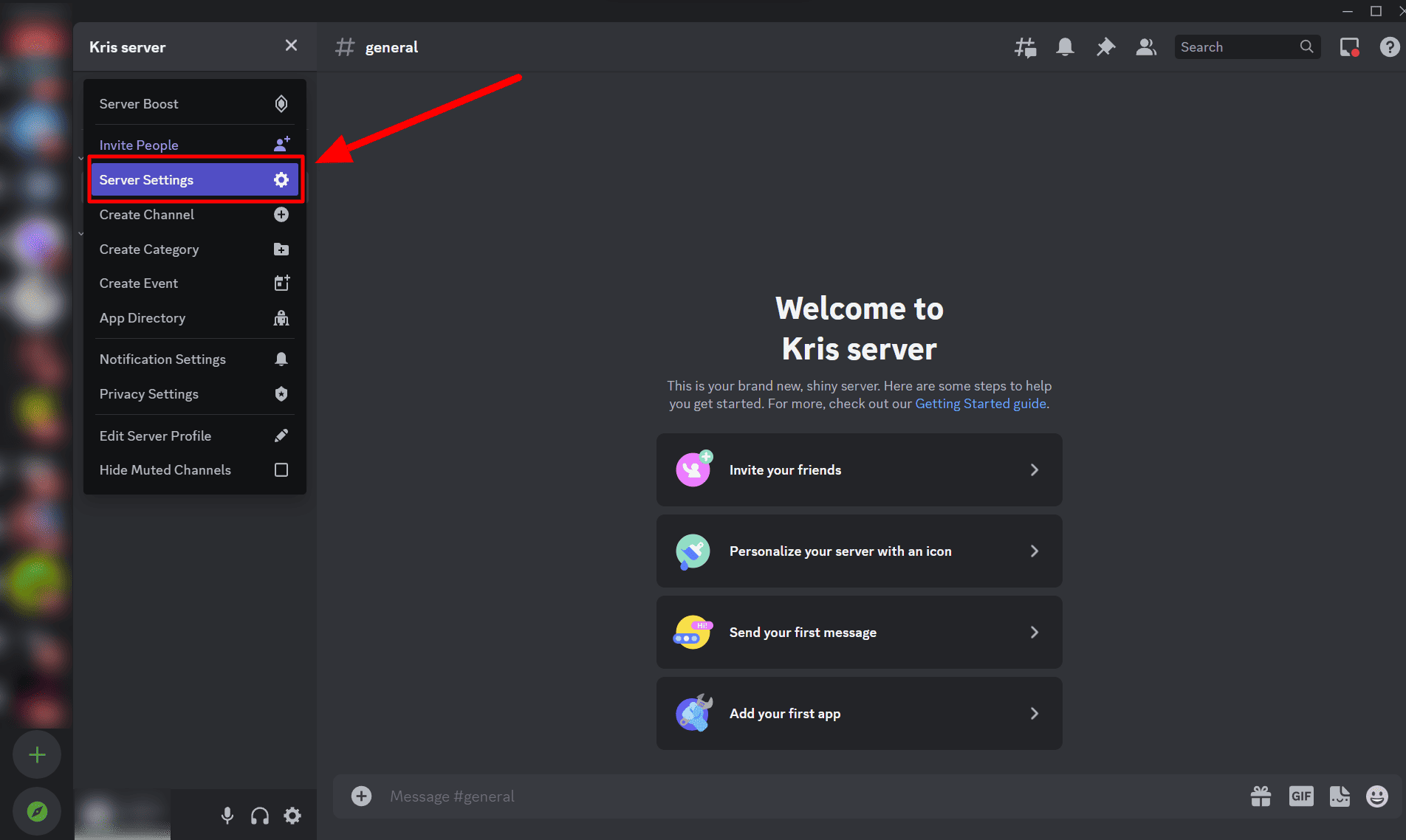The width and height of the screenshot is (1406, 840).
Task: Click the Server Settings gear icon
Action: click(281, 179)
